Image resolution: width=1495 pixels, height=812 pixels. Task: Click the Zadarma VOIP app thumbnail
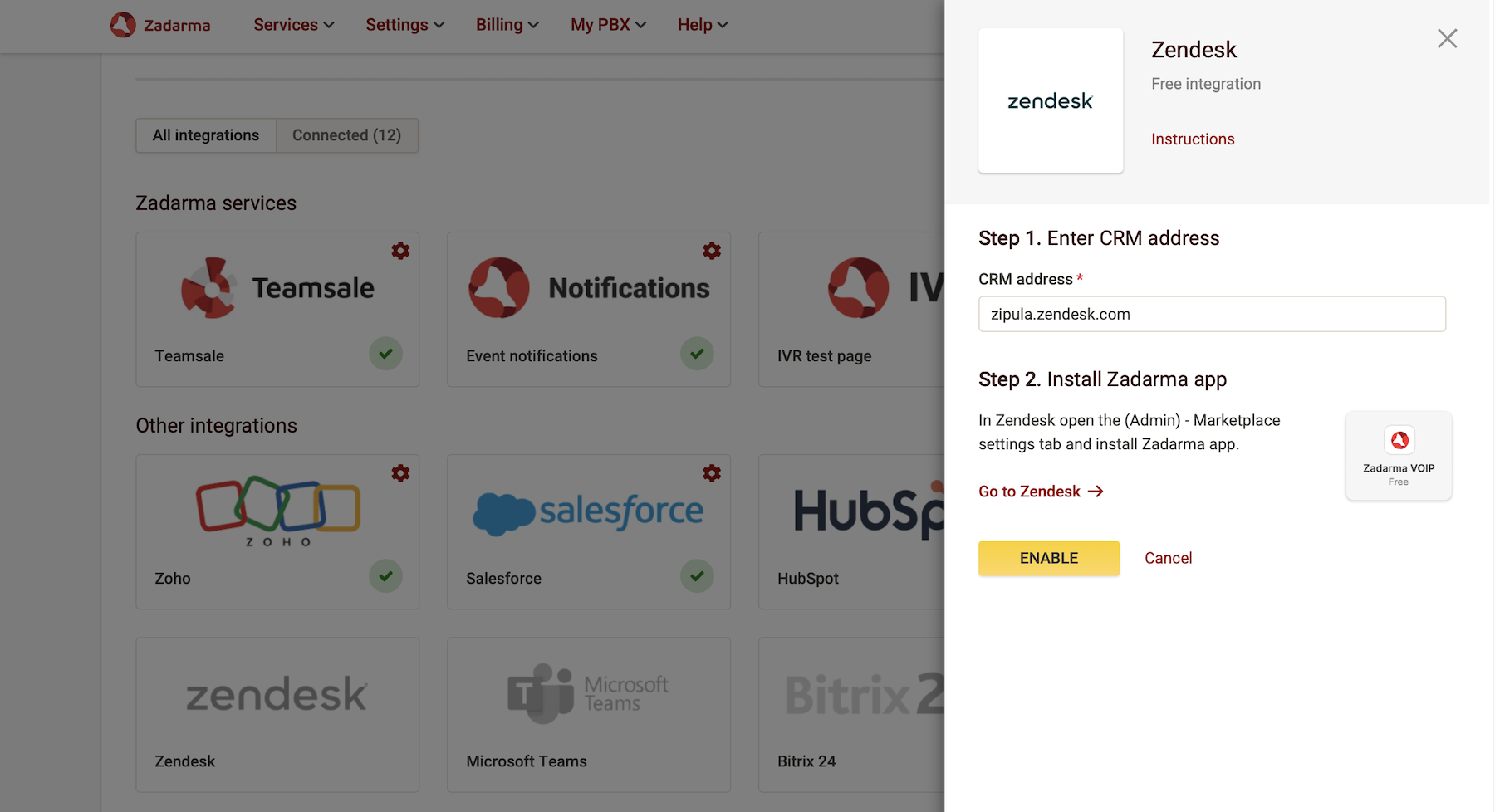click(x=1399, y=456)
